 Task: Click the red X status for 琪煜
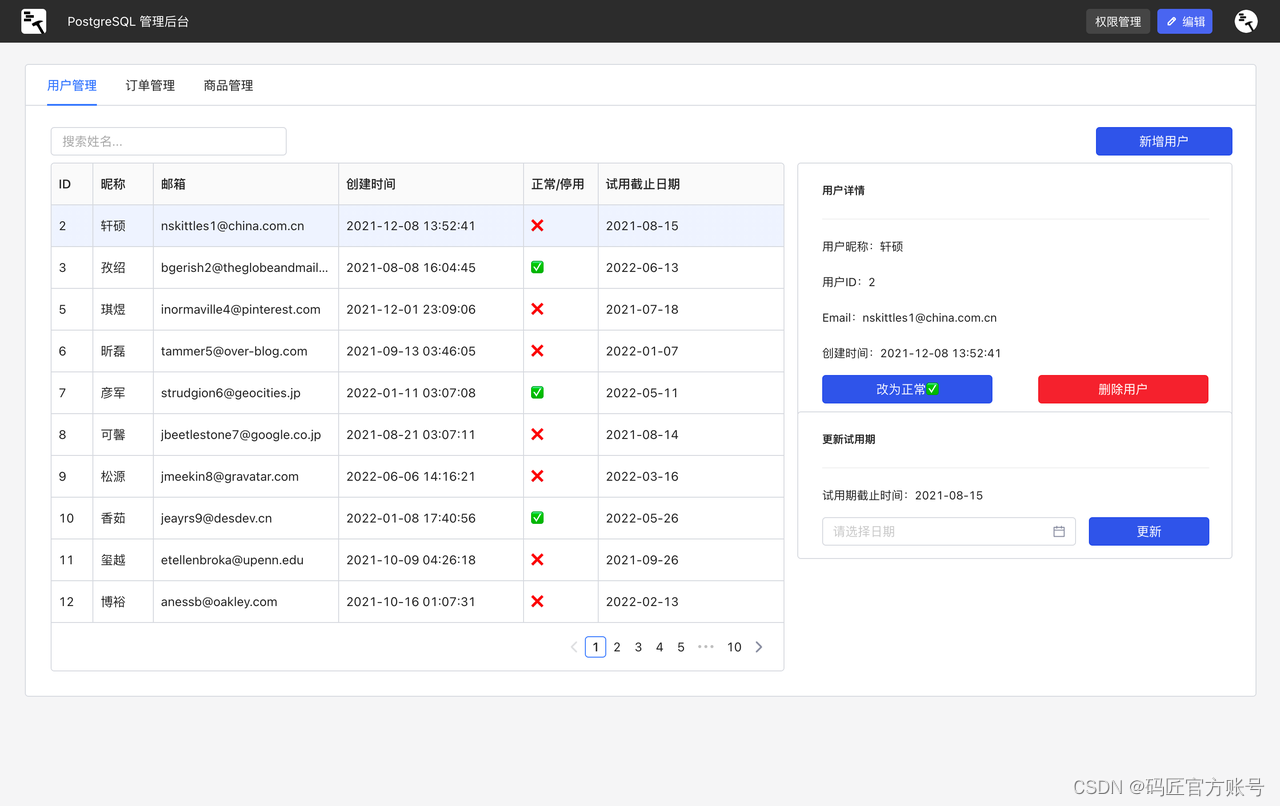[x=537, y=309]
